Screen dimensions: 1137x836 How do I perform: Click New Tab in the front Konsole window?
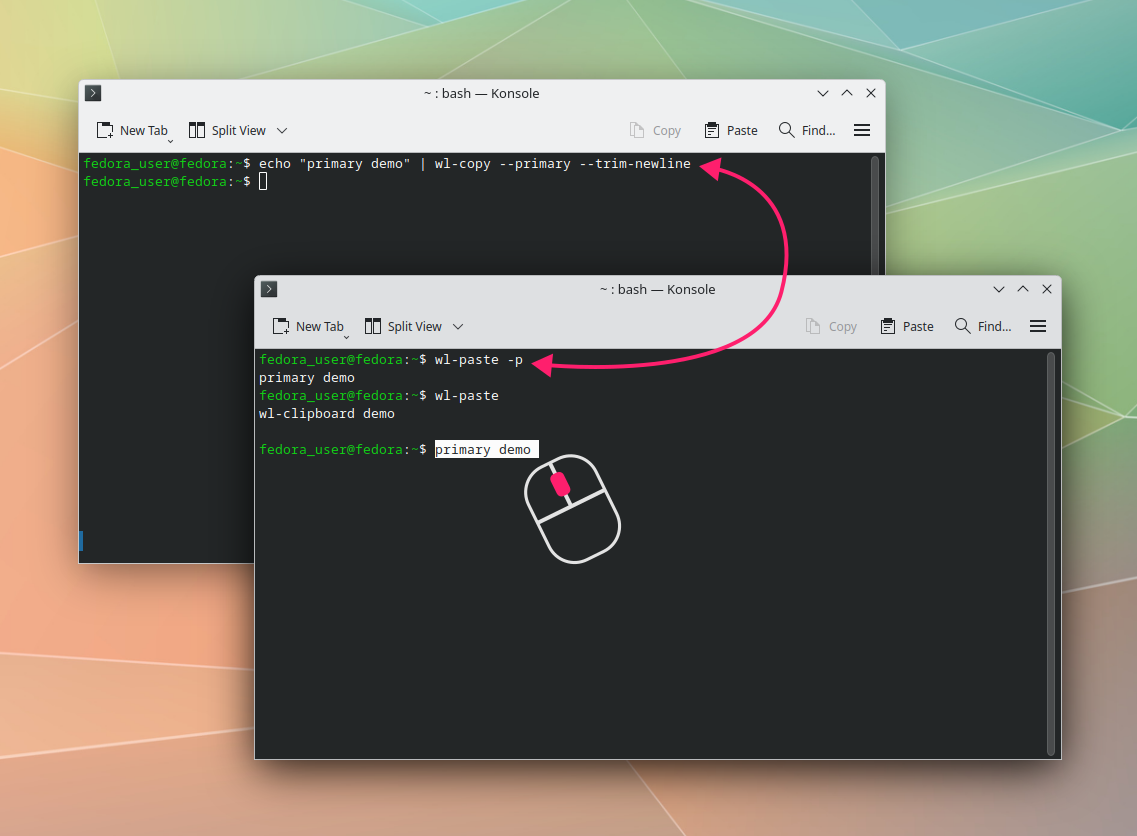coord(309,326)
